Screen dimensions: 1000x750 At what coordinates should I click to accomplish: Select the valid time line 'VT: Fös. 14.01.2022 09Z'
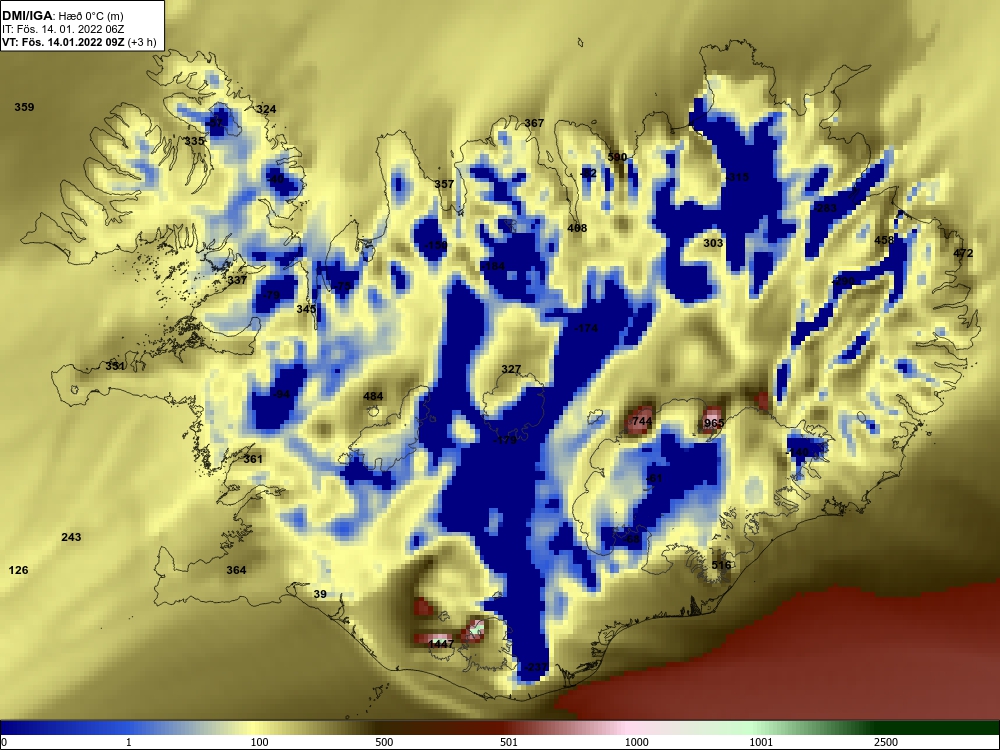(x=63, y=43)
